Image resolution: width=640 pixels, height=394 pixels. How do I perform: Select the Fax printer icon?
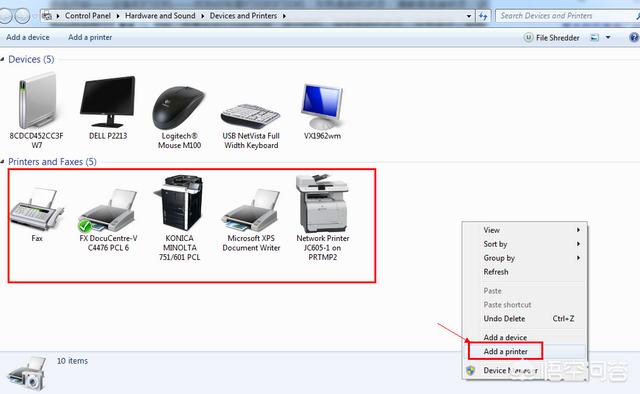(x=37, y=209)
